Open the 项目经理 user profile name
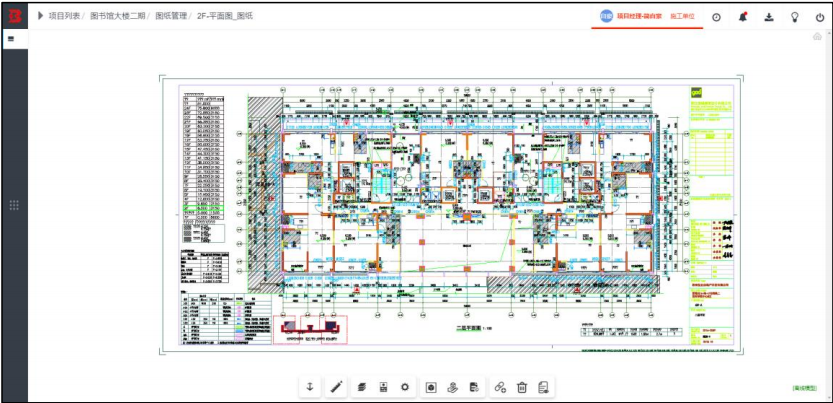This screenshot has width=833, height=403. pos(639,16)
